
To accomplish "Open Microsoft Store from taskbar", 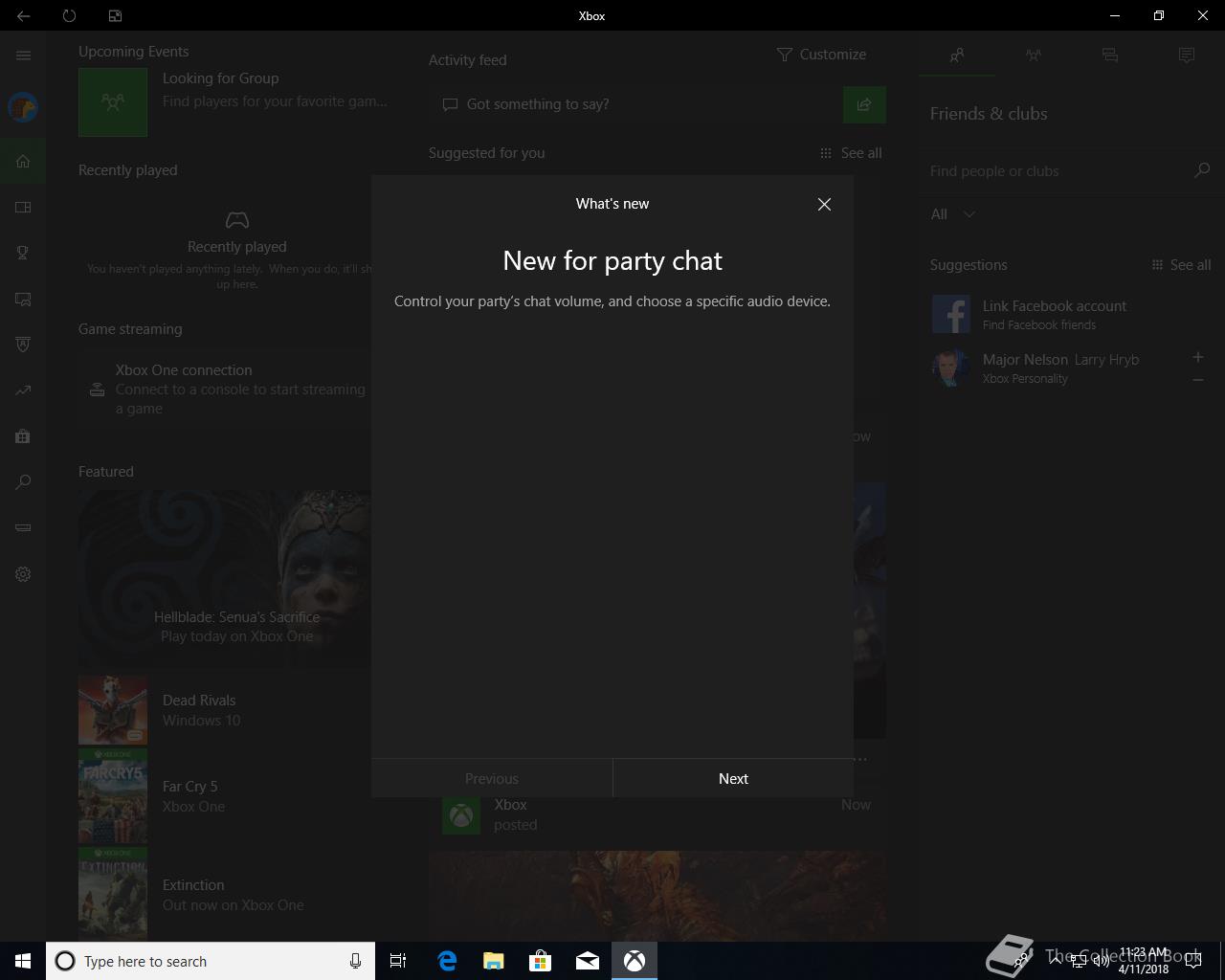I will click(x=541, y=961).
